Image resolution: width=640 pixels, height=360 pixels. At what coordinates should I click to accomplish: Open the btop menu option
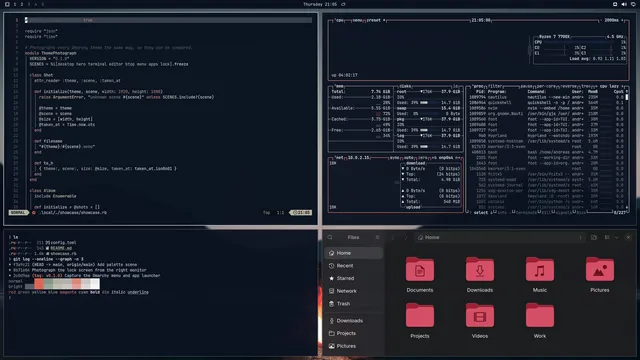pyautogui.click(x=358, y=20)
